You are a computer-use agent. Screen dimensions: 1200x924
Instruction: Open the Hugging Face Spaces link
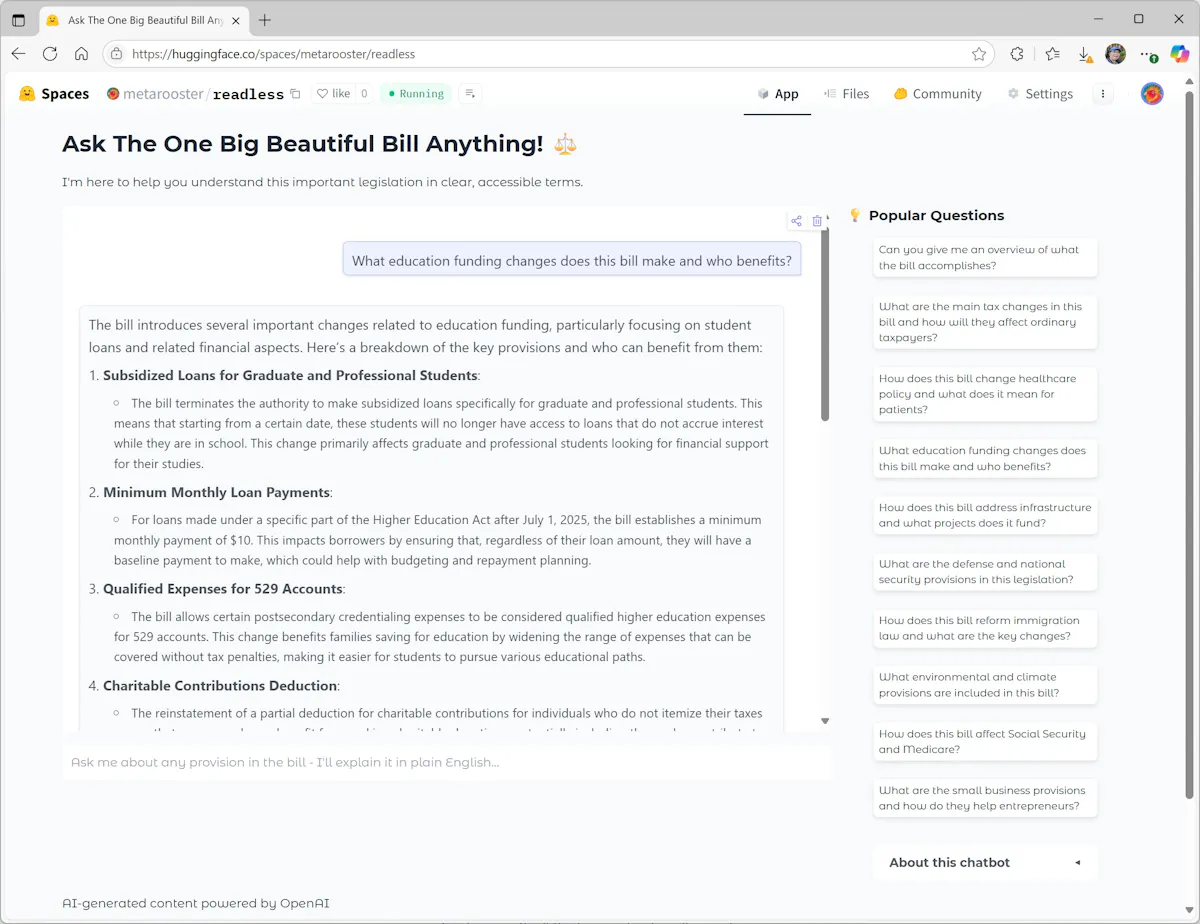54,94
